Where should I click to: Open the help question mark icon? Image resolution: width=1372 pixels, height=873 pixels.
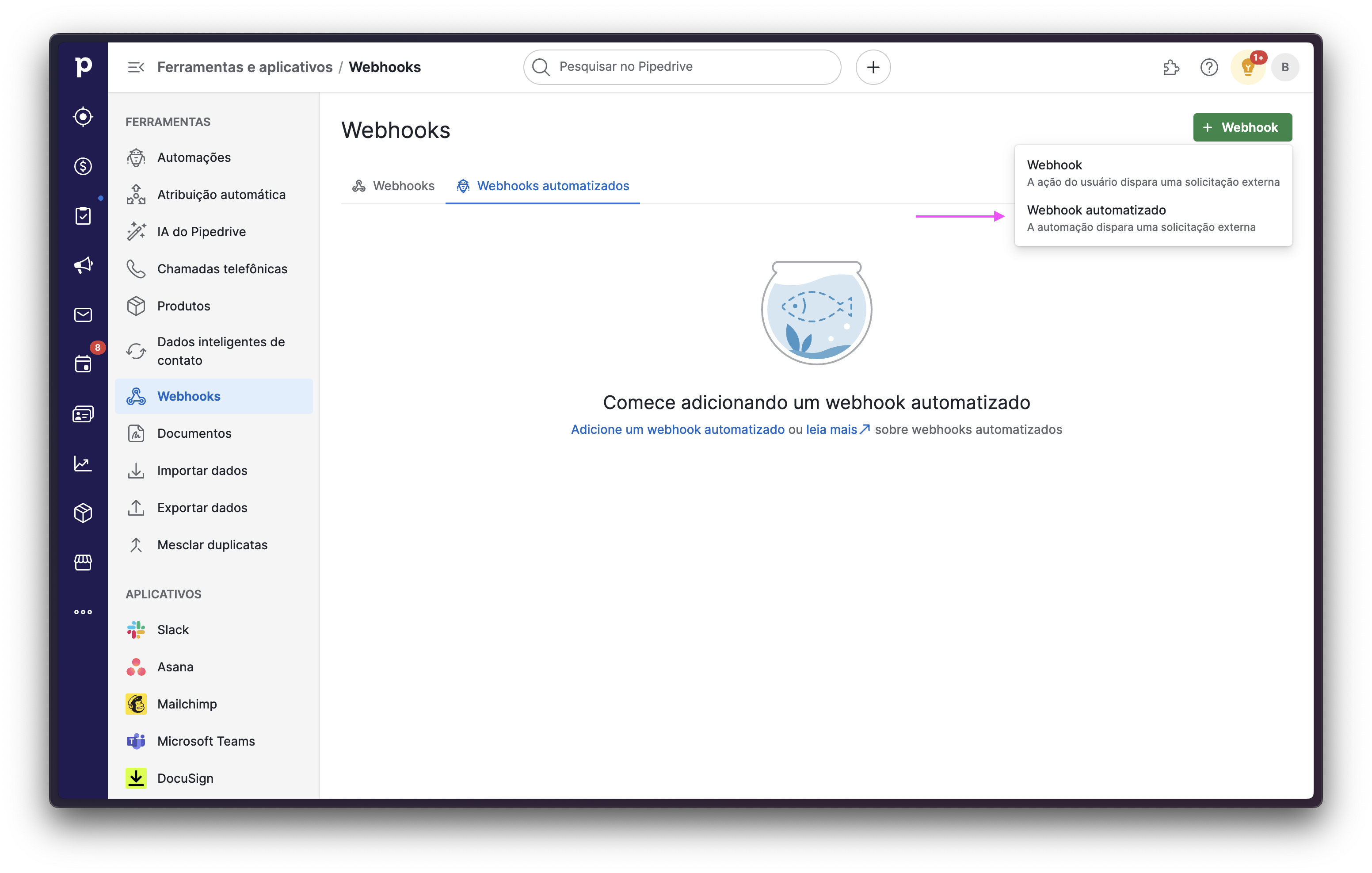[x=1208, y=67]
